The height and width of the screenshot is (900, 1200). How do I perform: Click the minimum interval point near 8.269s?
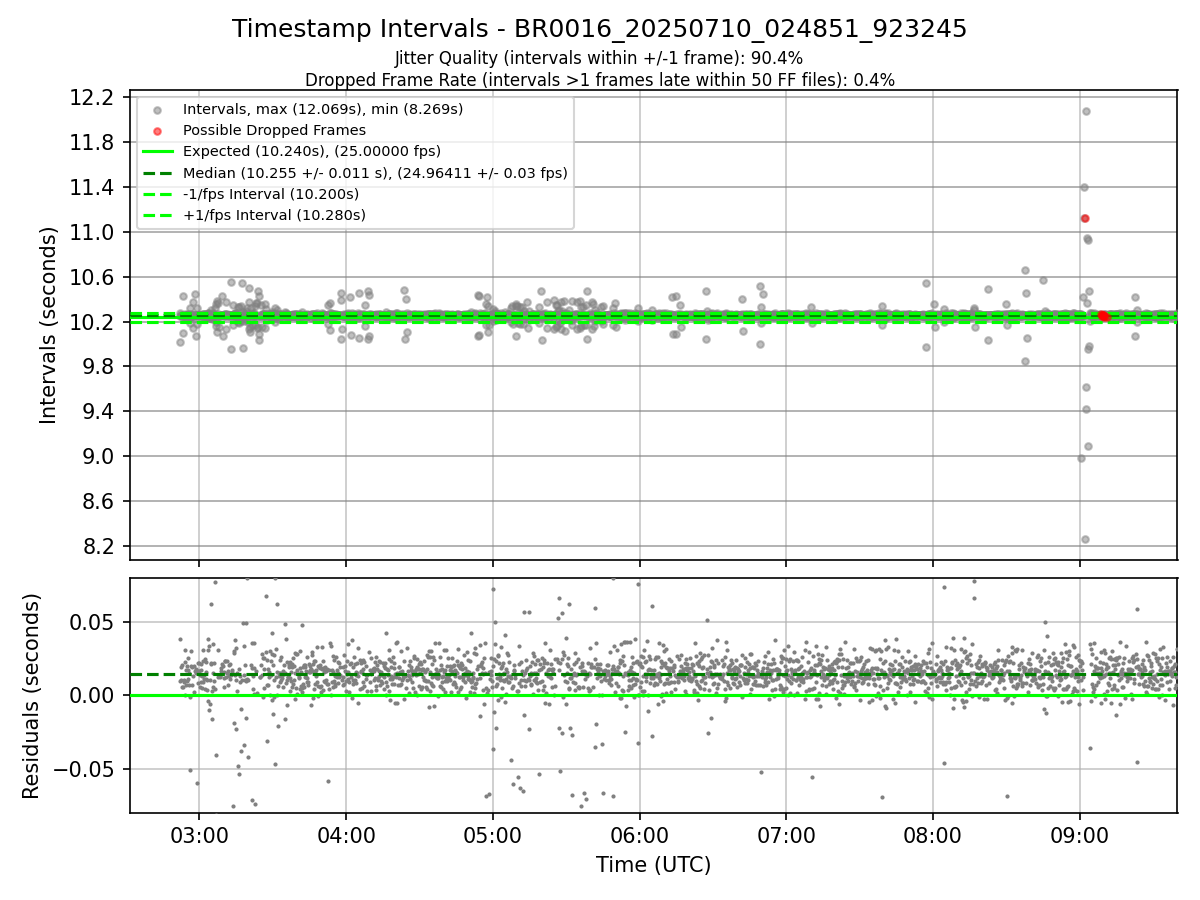(x=1085, y=539)
